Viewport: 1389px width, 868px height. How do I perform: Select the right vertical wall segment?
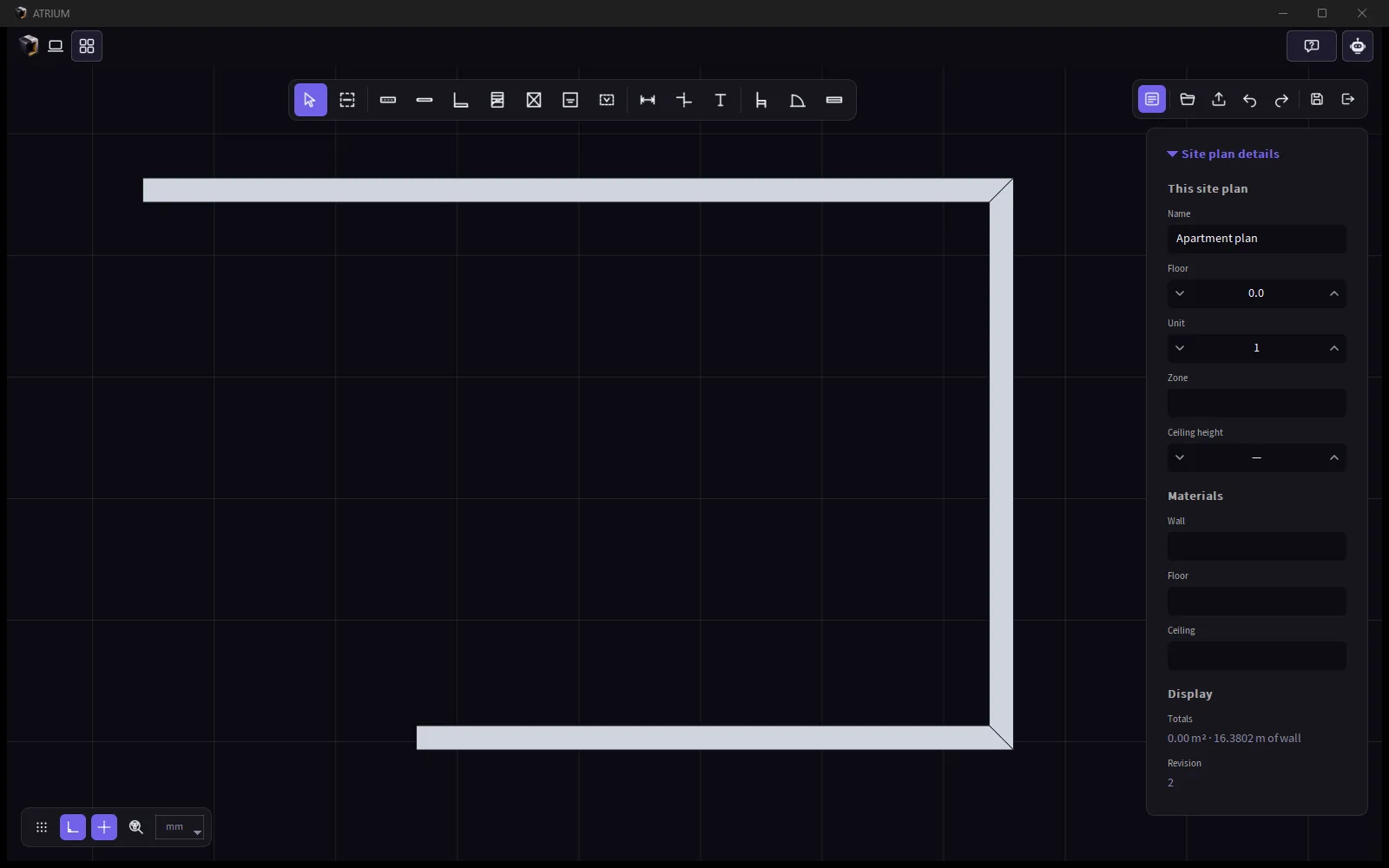coord(1001,464)
